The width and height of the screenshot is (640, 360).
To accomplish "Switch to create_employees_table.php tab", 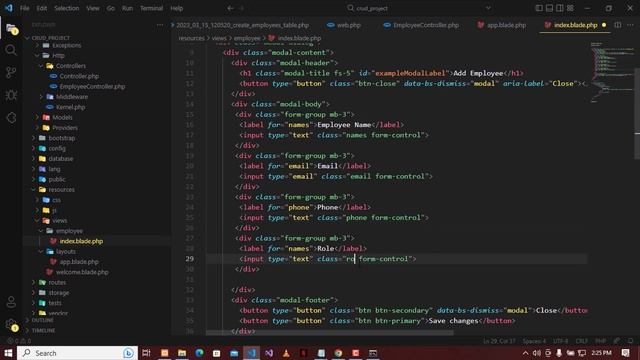I will (x=242, y=25).
